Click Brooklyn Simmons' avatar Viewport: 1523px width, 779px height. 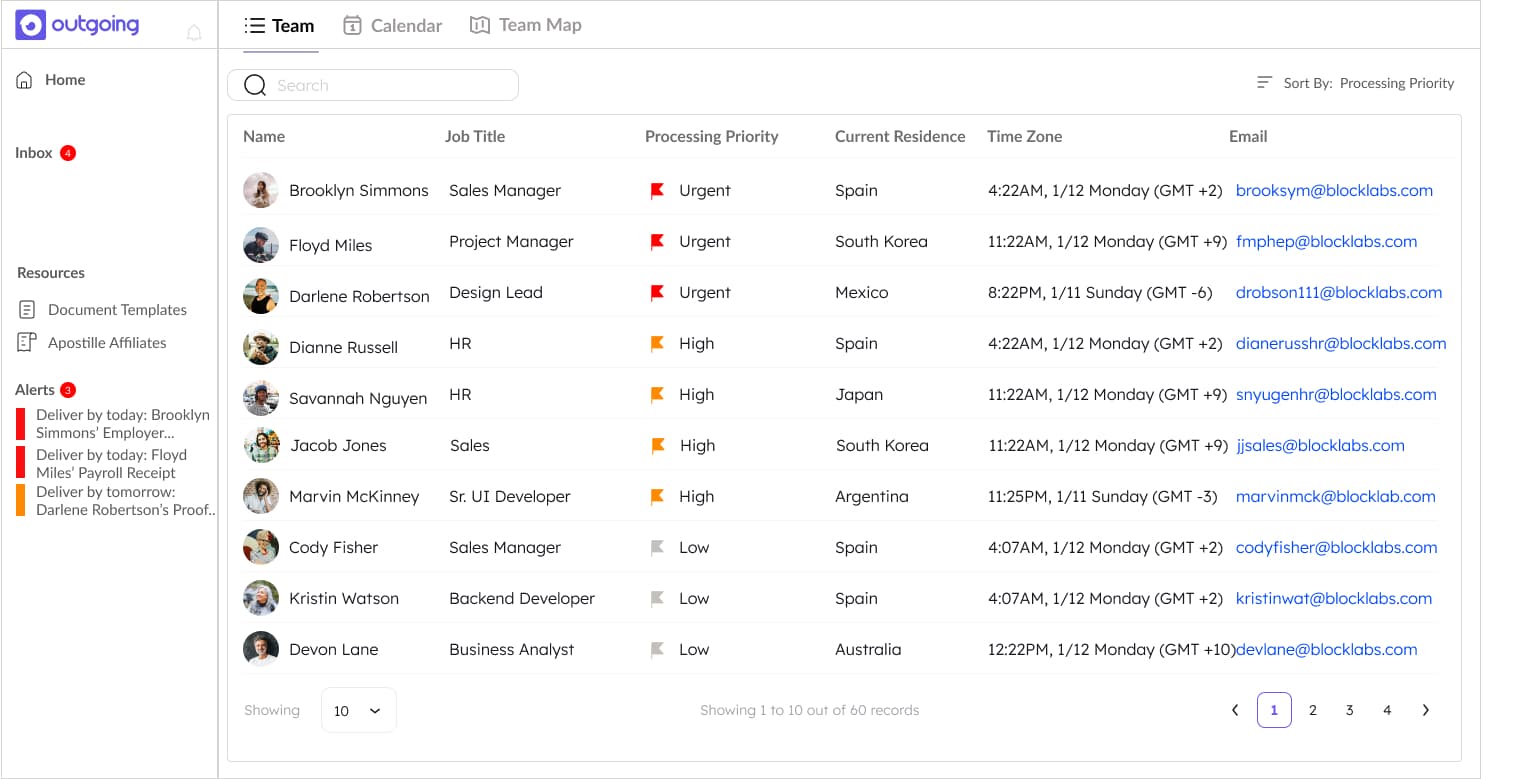coord(261,190)
